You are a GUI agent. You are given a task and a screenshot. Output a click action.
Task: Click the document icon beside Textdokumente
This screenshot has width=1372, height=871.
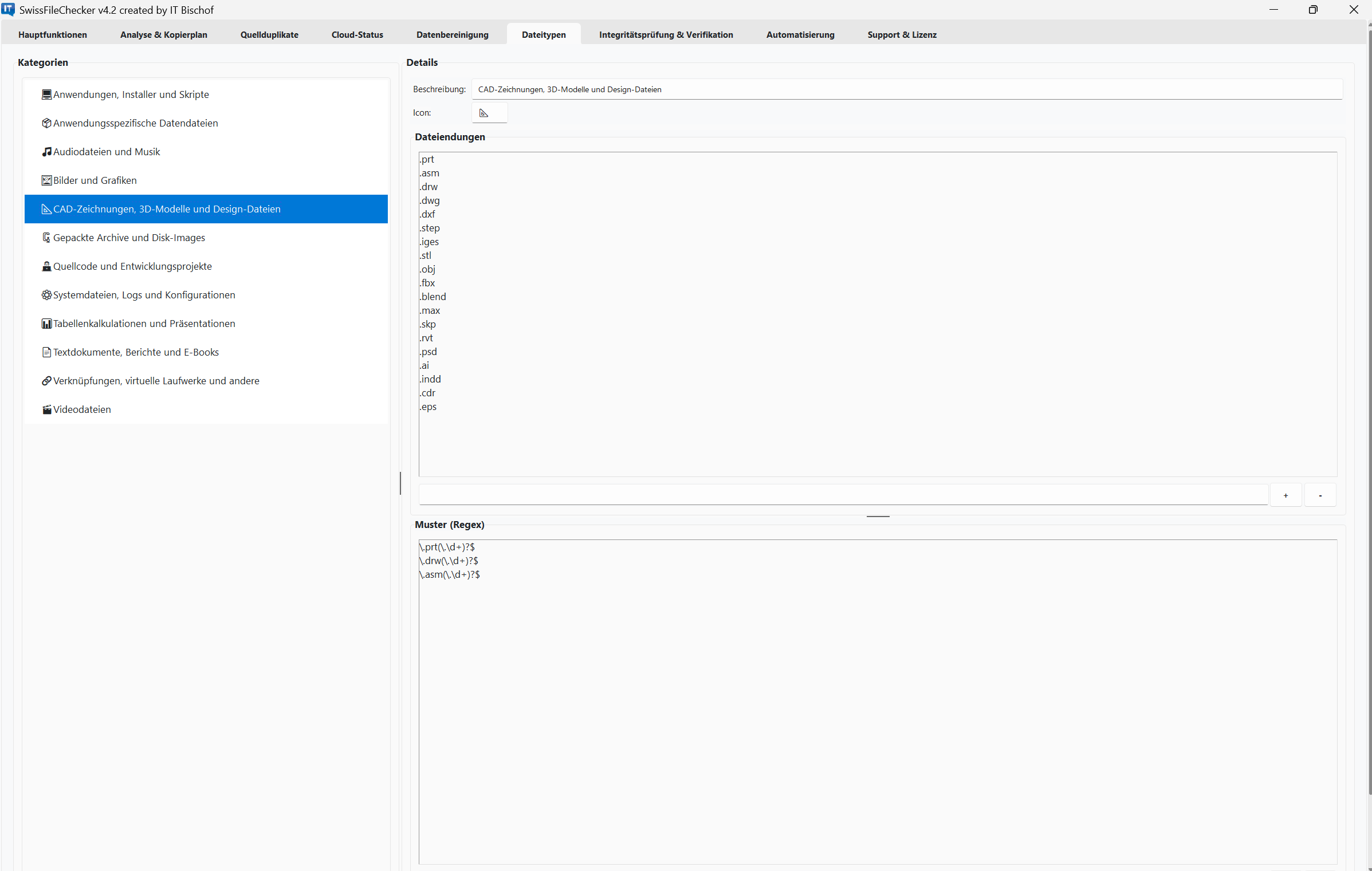coord(47,352)
